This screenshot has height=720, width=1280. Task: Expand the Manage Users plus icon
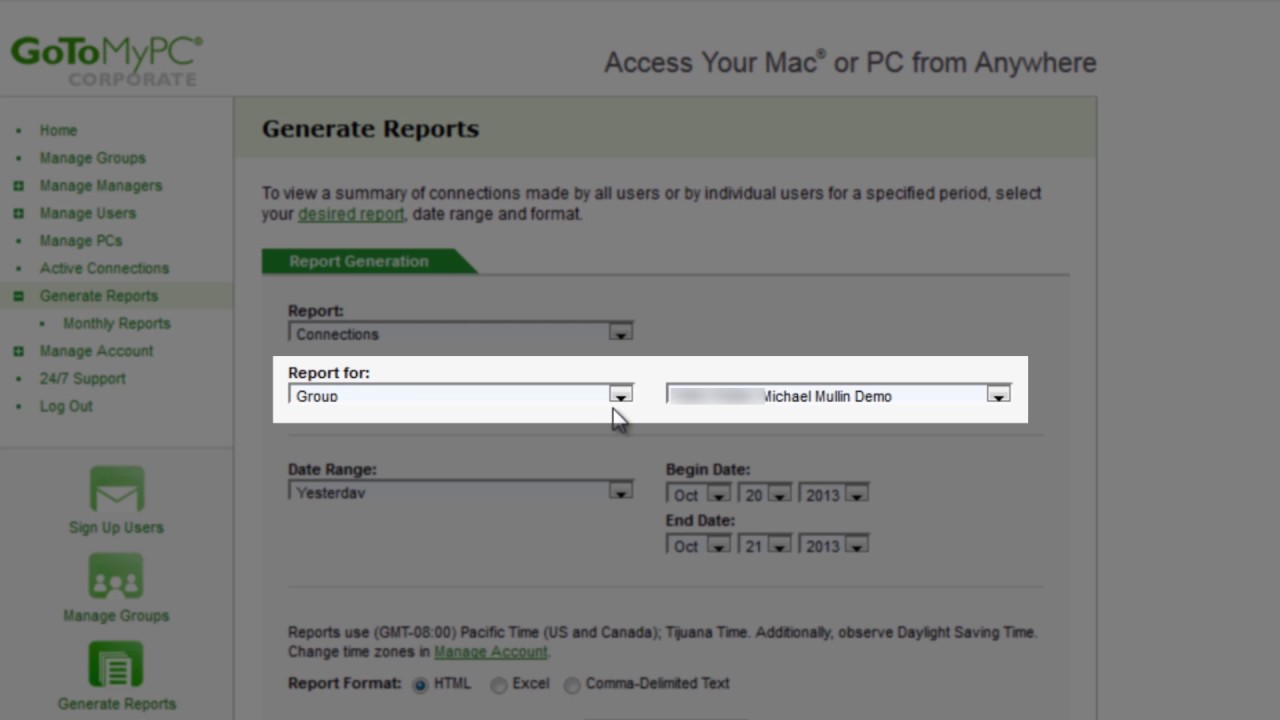tap(18, 213)
